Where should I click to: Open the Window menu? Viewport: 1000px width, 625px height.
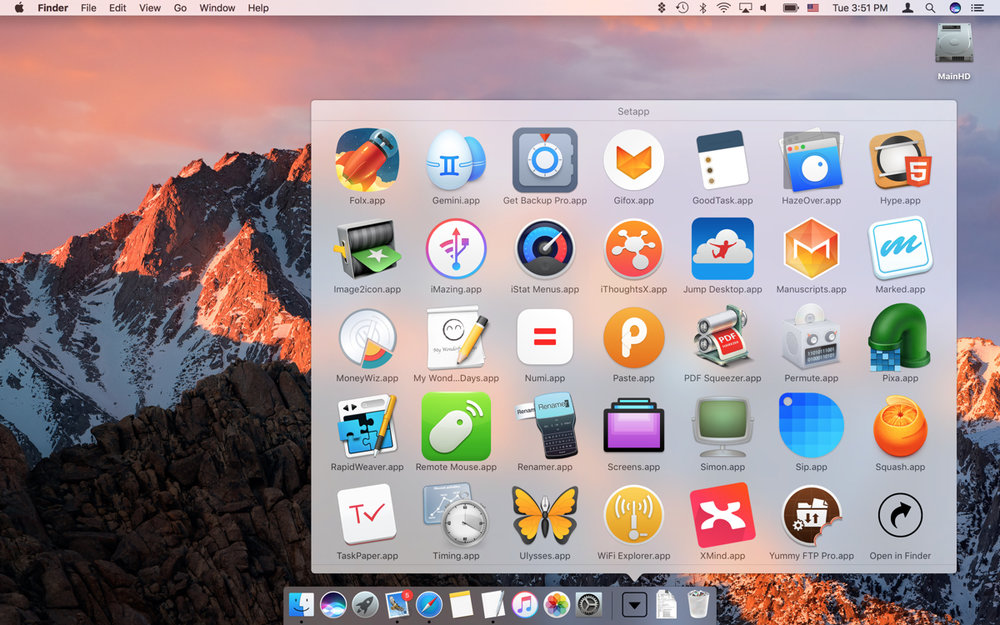pyautogui.click(x=217, y=8)
